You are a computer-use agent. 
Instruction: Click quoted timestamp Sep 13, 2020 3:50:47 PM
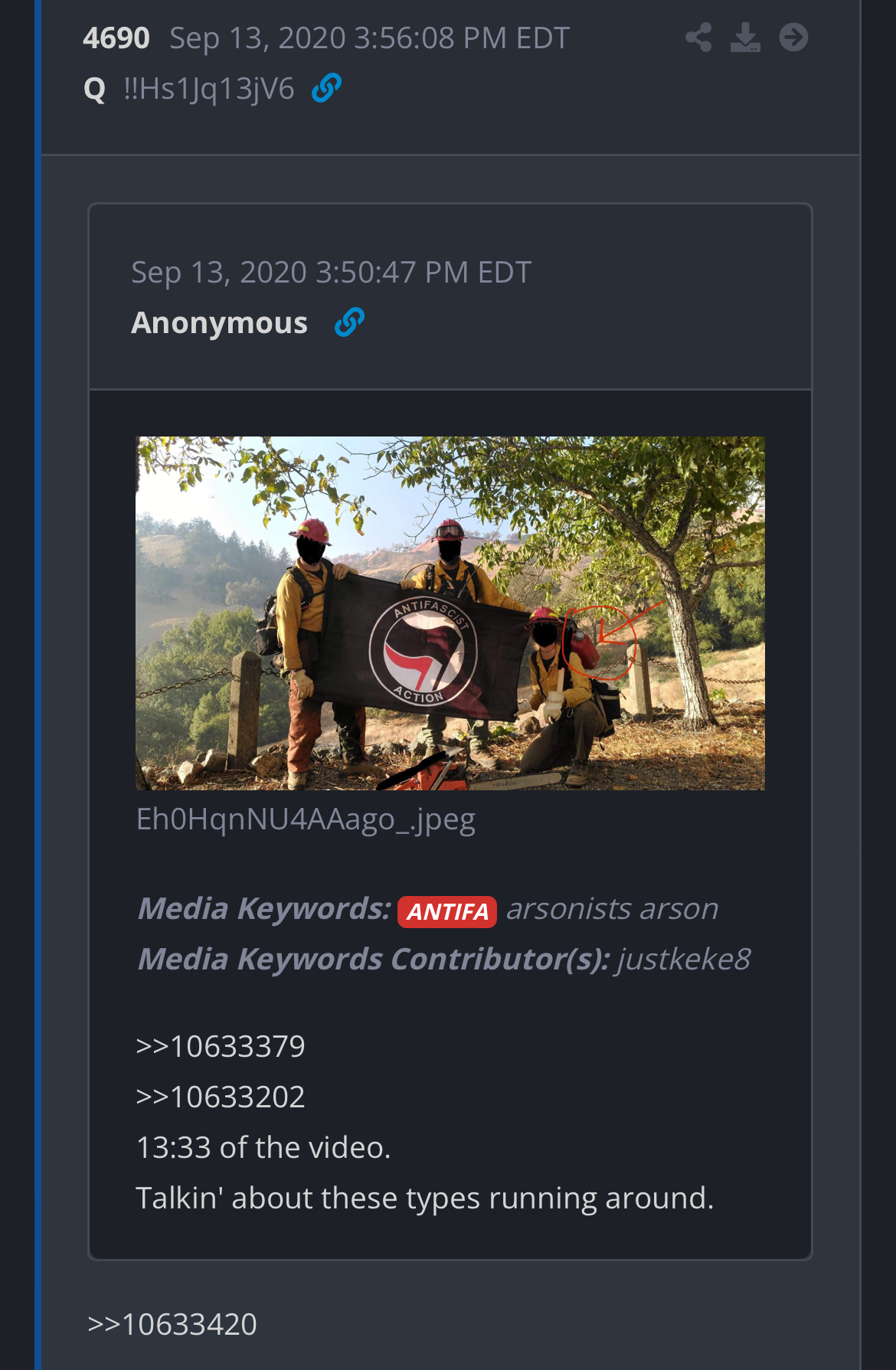point(331,272)
